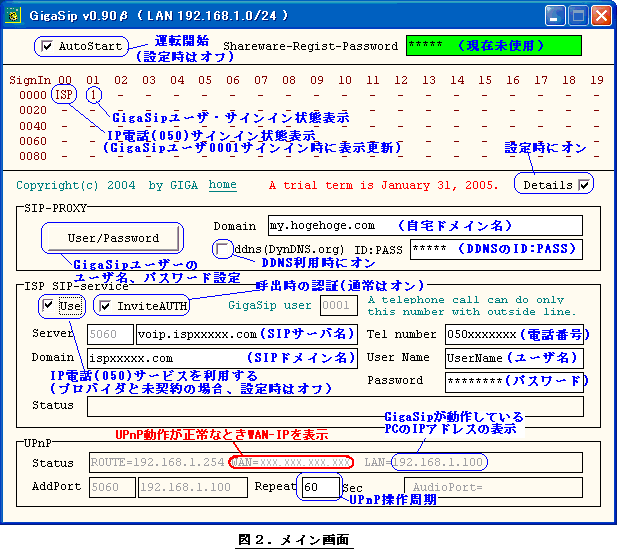Click the ISP Domain field ispxxxxx.com

[222, 358]
